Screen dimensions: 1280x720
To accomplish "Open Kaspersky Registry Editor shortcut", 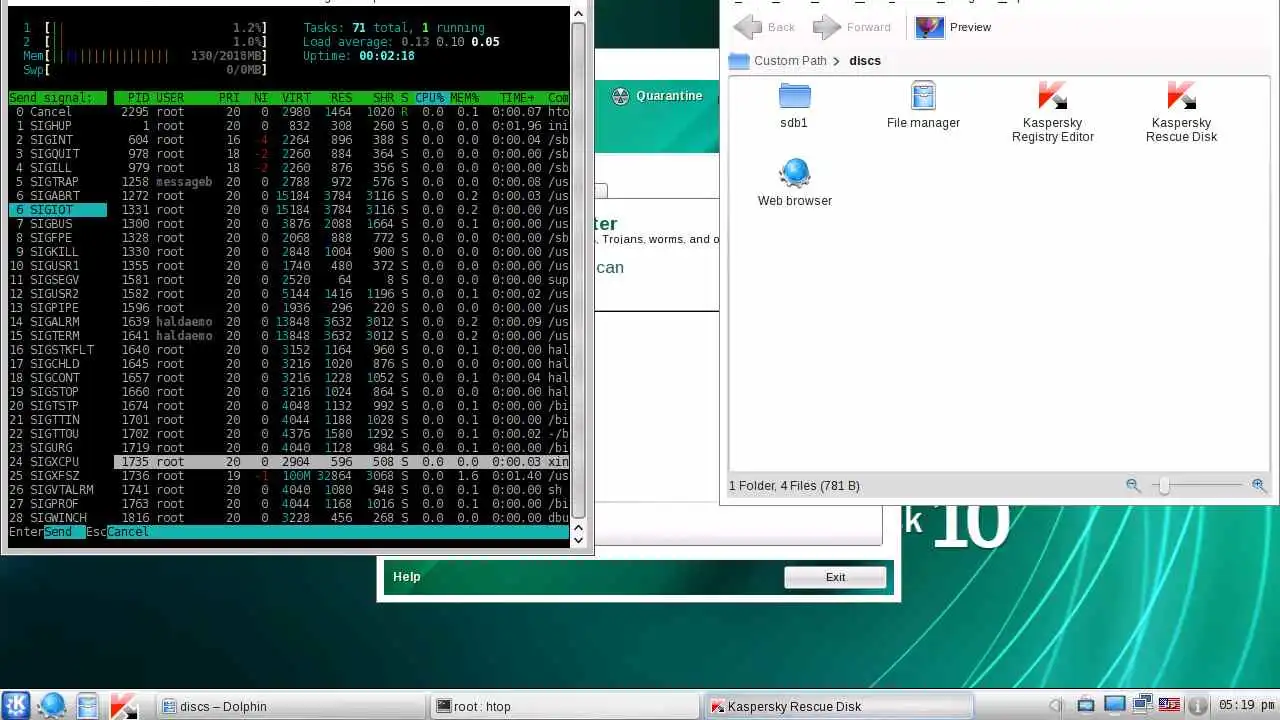I will (x=1053, y=112).
